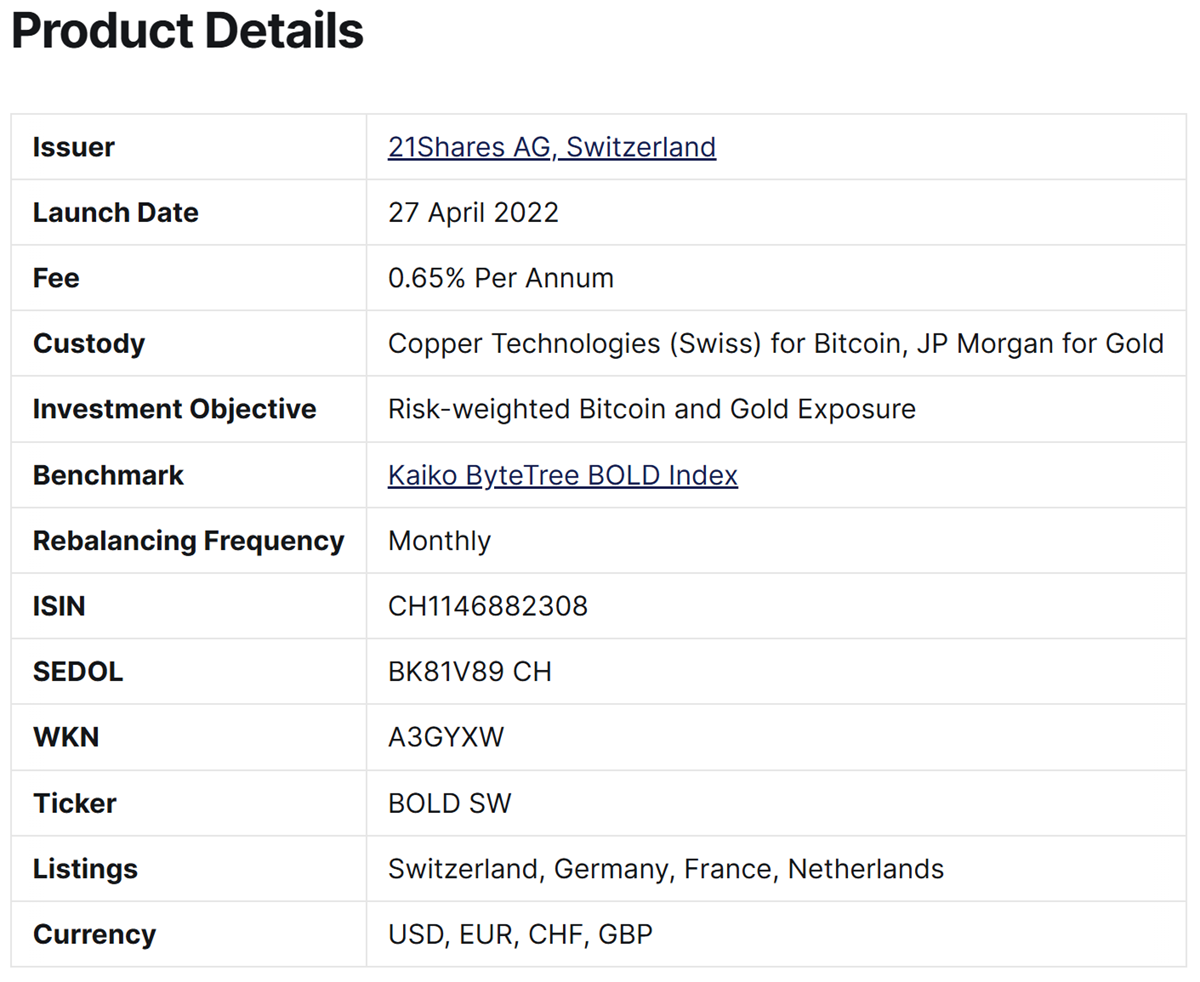Click the Monthly rebalancing frequency value
The height and width of the screenshot is (982, 1200).
pyautogui.click(x=439, y=541)
